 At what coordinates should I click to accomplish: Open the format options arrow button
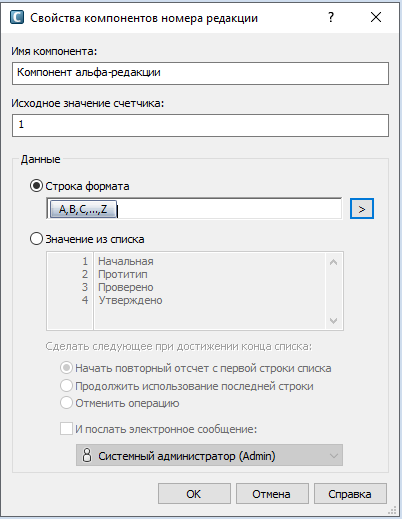click(x=362, y=209)
